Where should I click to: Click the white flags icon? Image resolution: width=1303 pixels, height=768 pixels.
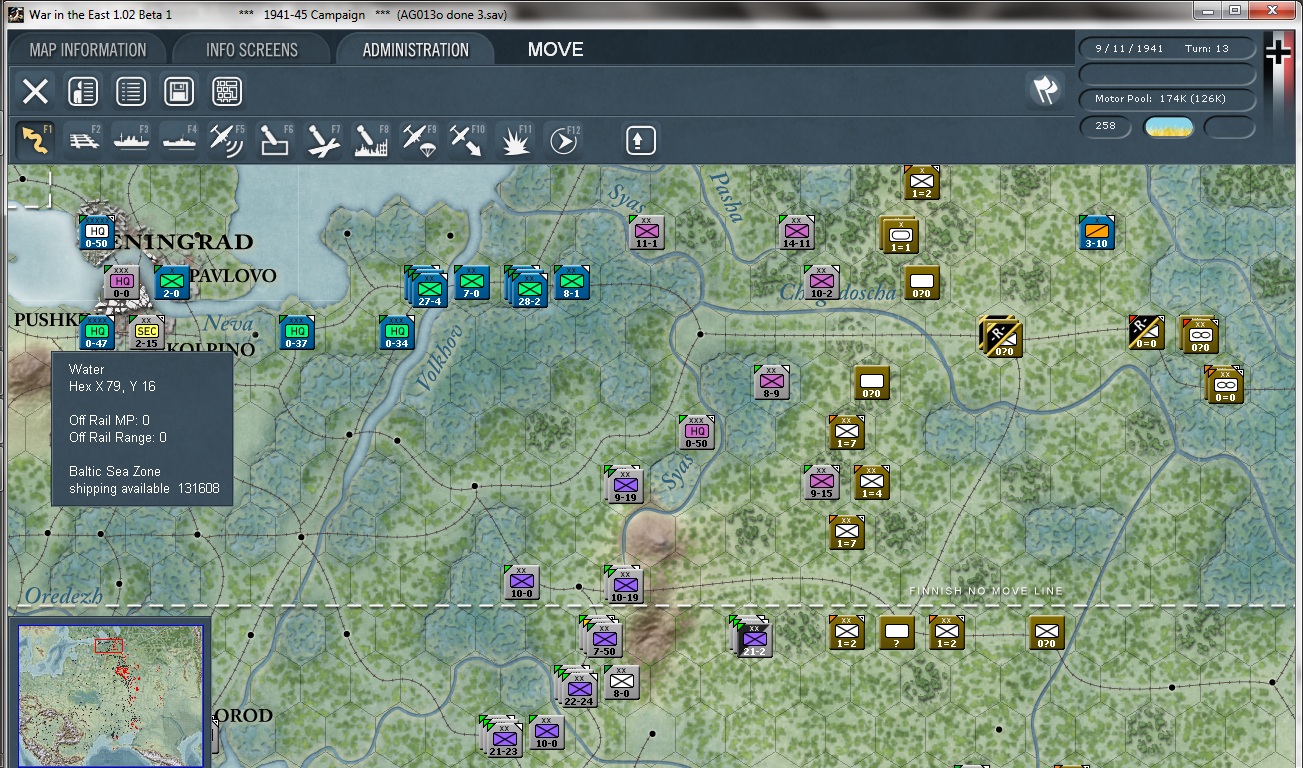click(1045, 91)
